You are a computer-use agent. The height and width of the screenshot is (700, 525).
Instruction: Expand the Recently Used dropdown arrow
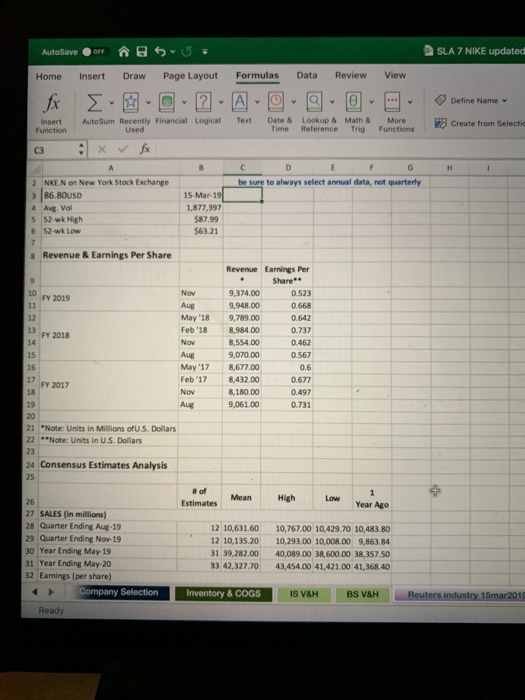coord(148,103)
